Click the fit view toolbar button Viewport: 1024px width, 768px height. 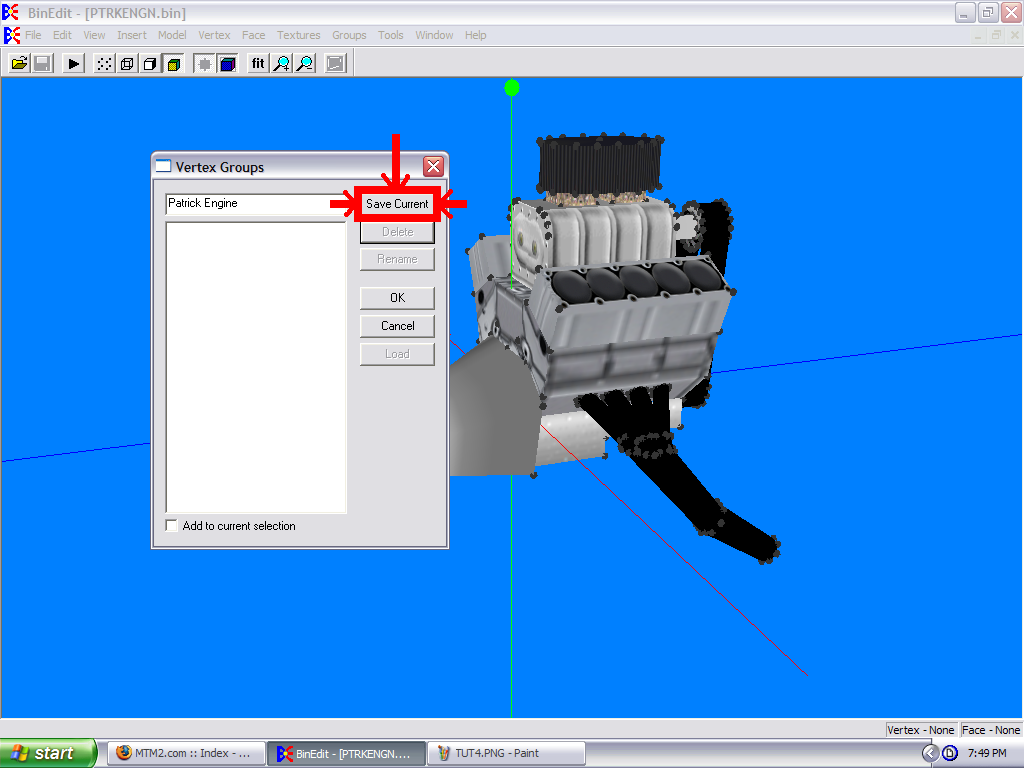coord(258,63)
